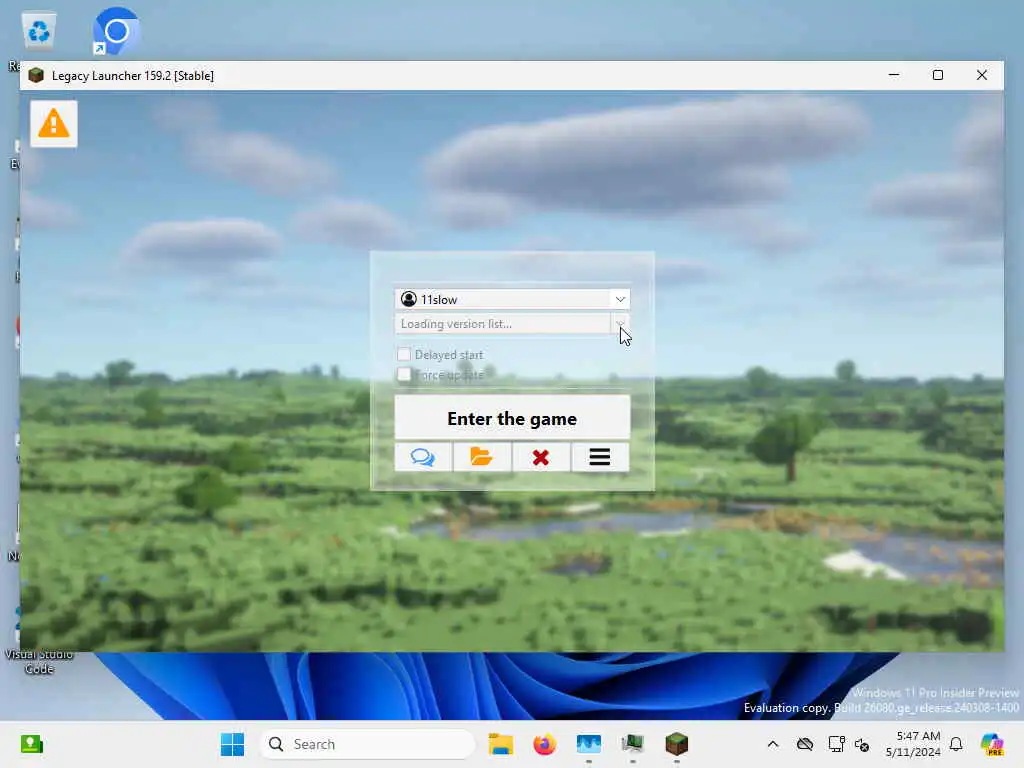The width and height of the screenshot is (1024, 768).
Task: Open the taskbar app left of Minecraft block
Action: tap(632, 744)
